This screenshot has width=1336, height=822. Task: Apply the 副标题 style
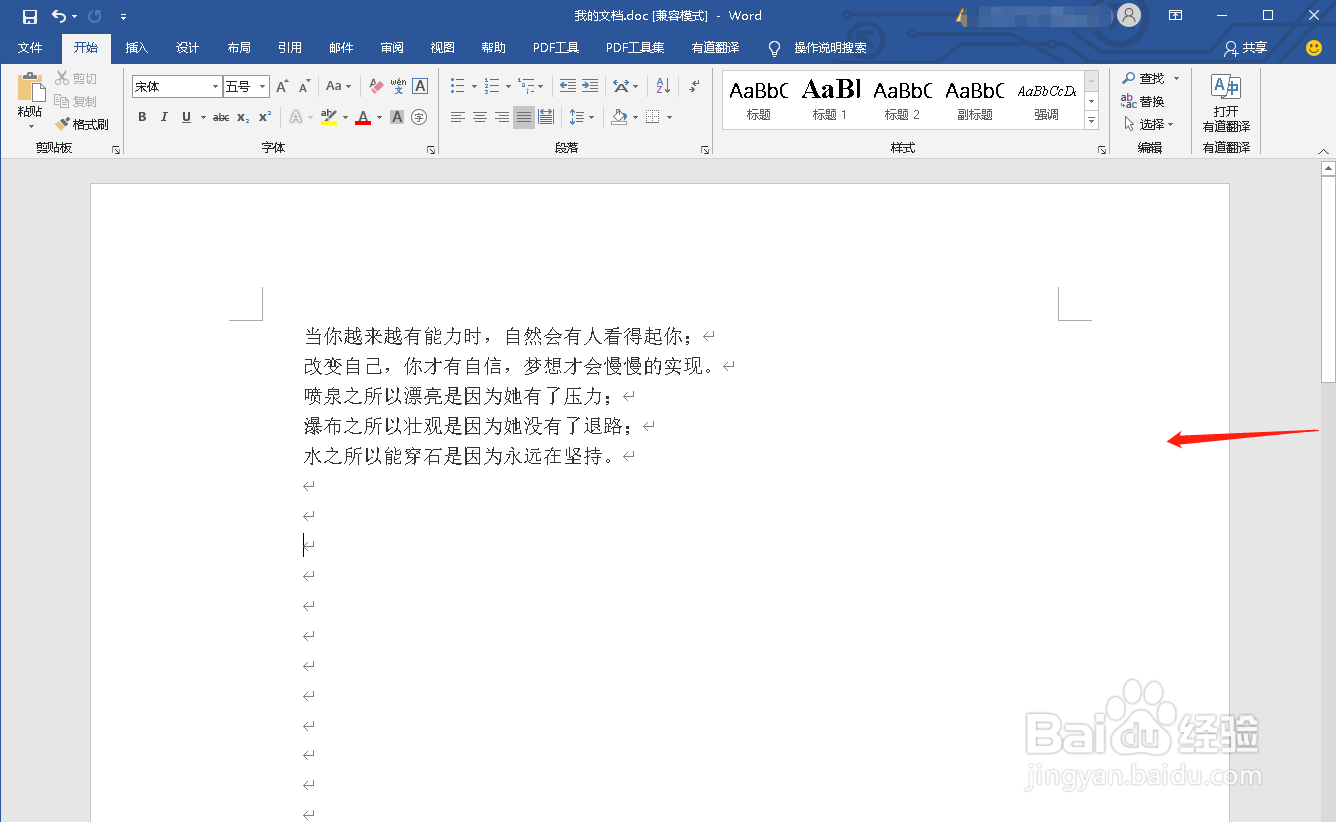pos(974,100)
